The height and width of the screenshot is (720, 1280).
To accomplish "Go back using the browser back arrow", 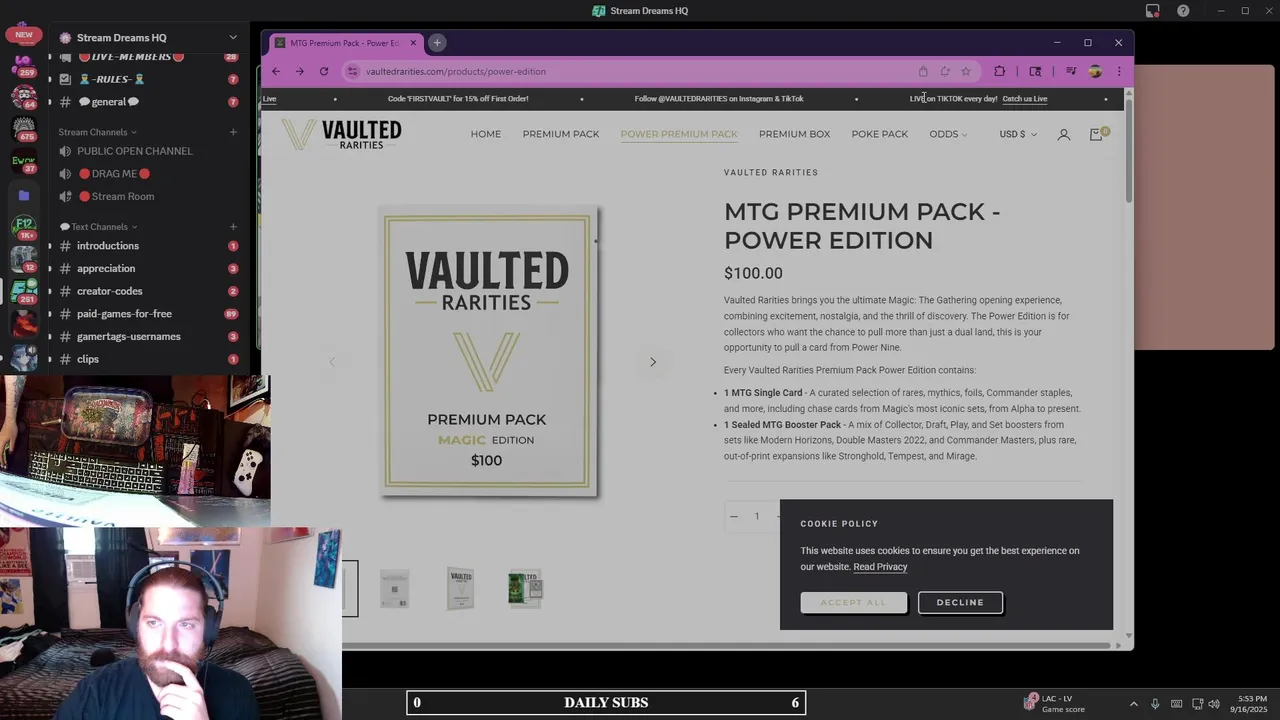I will point(276,71).
